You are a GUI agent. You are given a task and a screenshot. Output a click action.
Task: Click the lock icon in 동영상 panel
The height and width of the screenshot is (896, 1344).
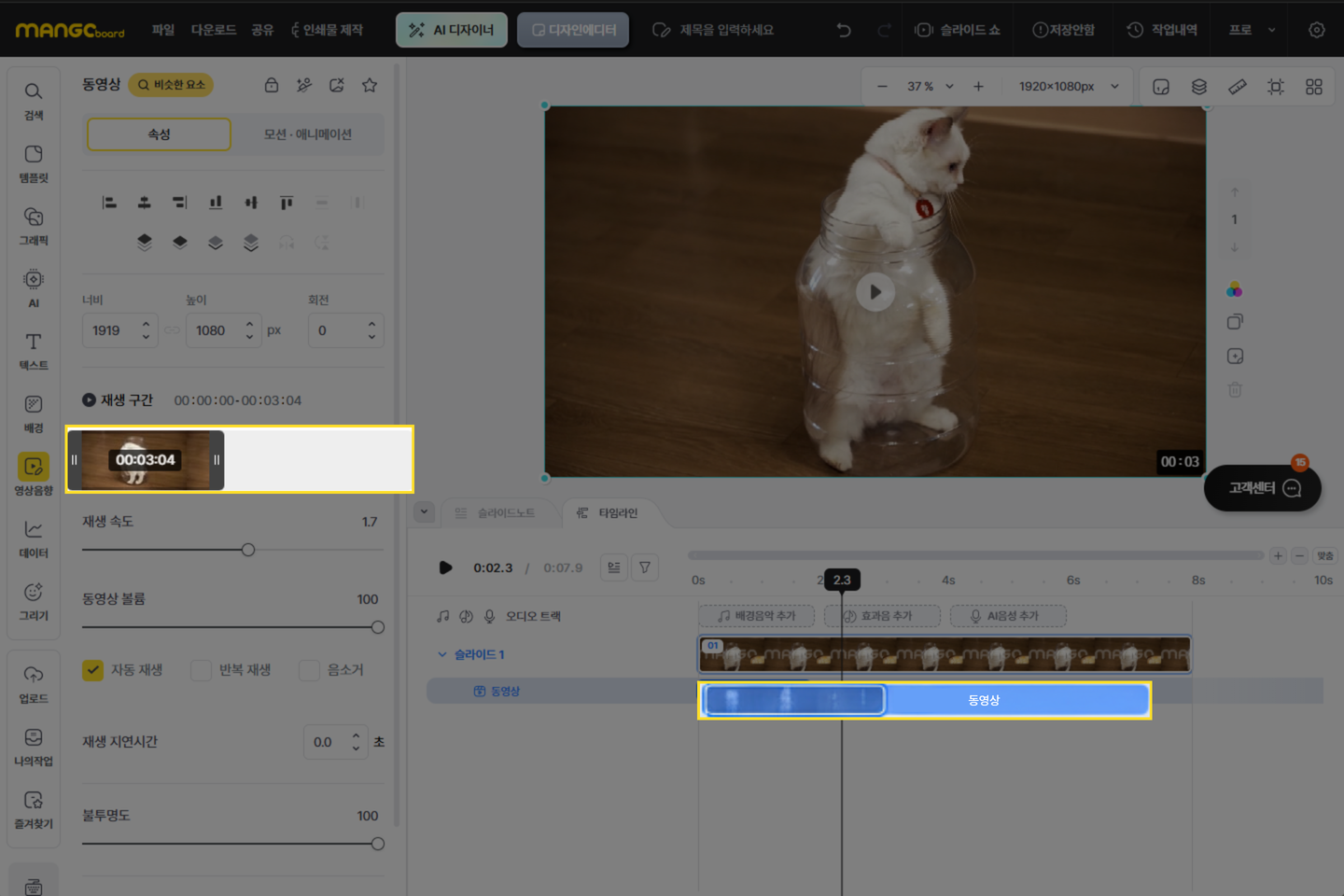click(x=272, y=85)
